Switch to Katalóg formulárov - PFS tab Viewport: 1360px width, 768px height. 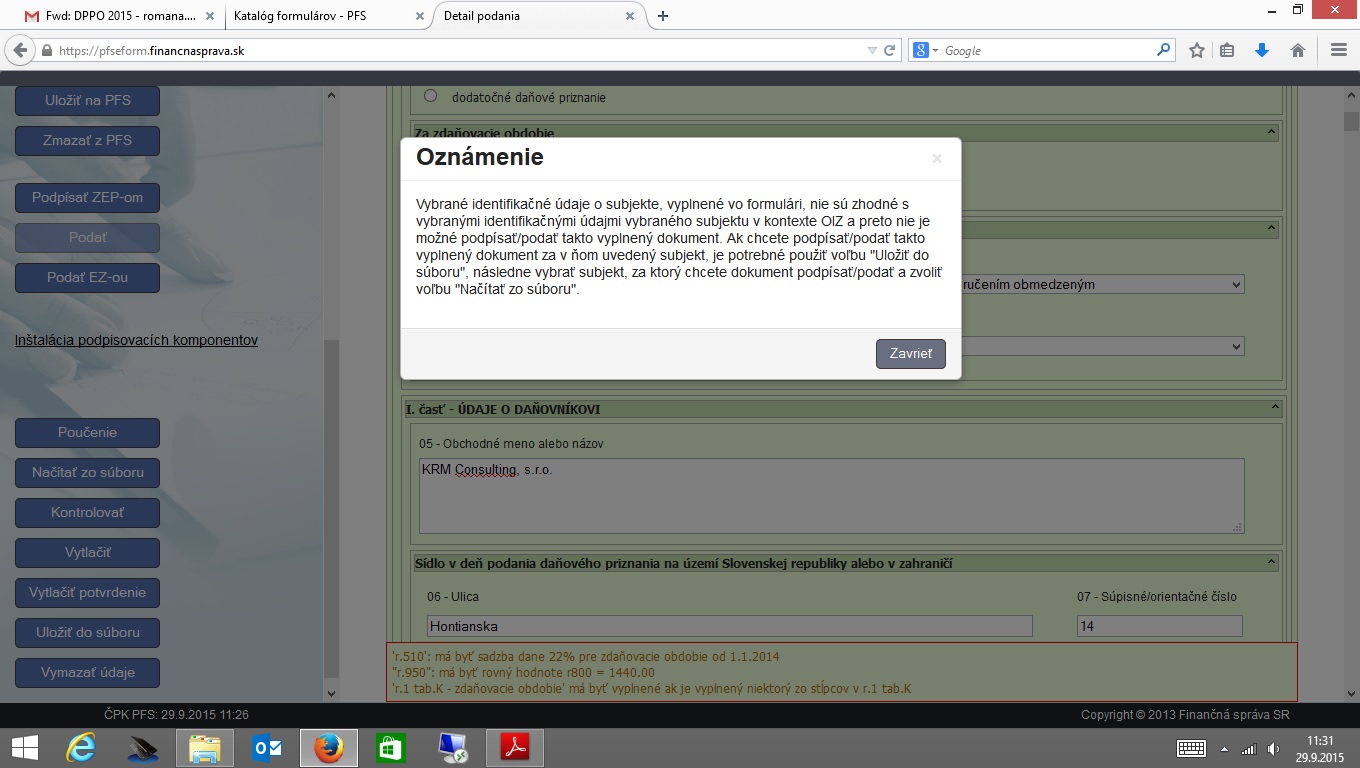tap(320, 16)
